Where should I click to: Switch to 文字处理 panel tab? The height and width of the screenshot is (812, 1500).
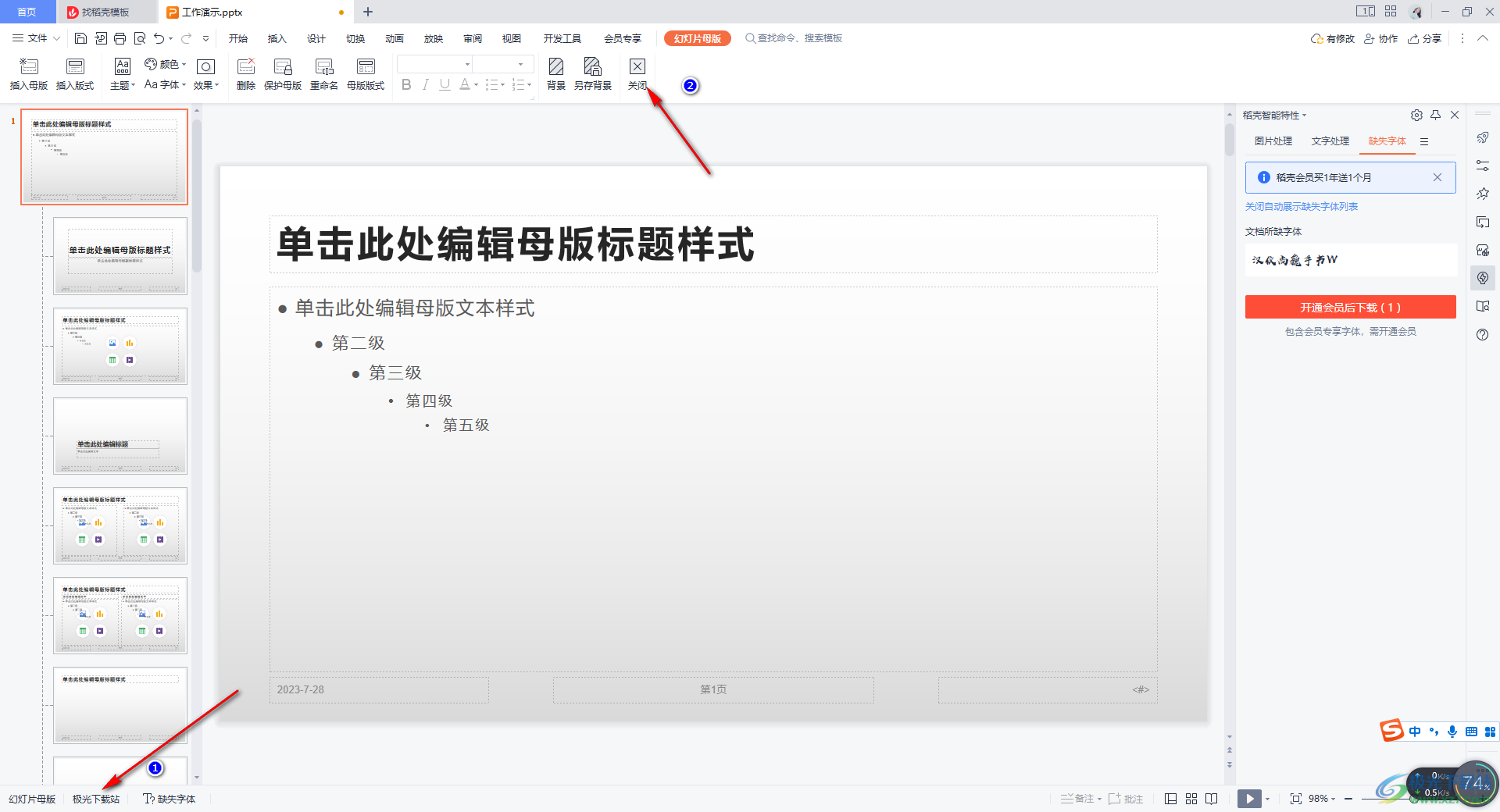click(x=1330, y=141)
